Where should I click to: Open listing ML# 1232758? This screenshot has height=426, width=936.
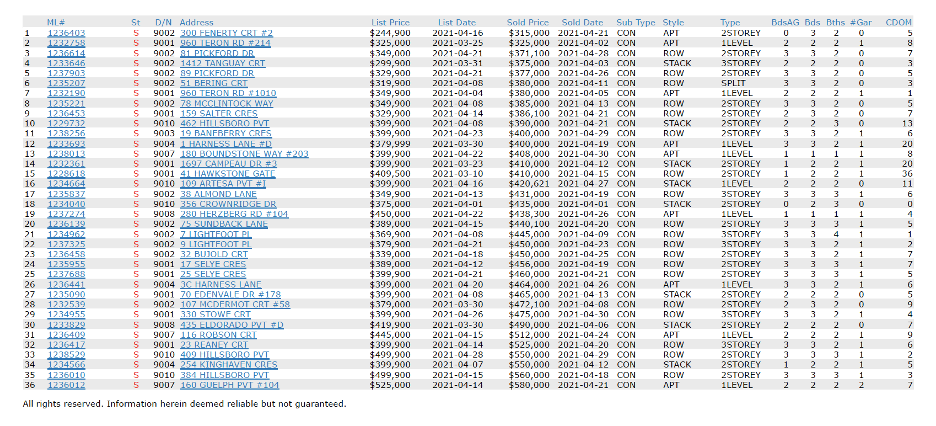pos(66,43)
